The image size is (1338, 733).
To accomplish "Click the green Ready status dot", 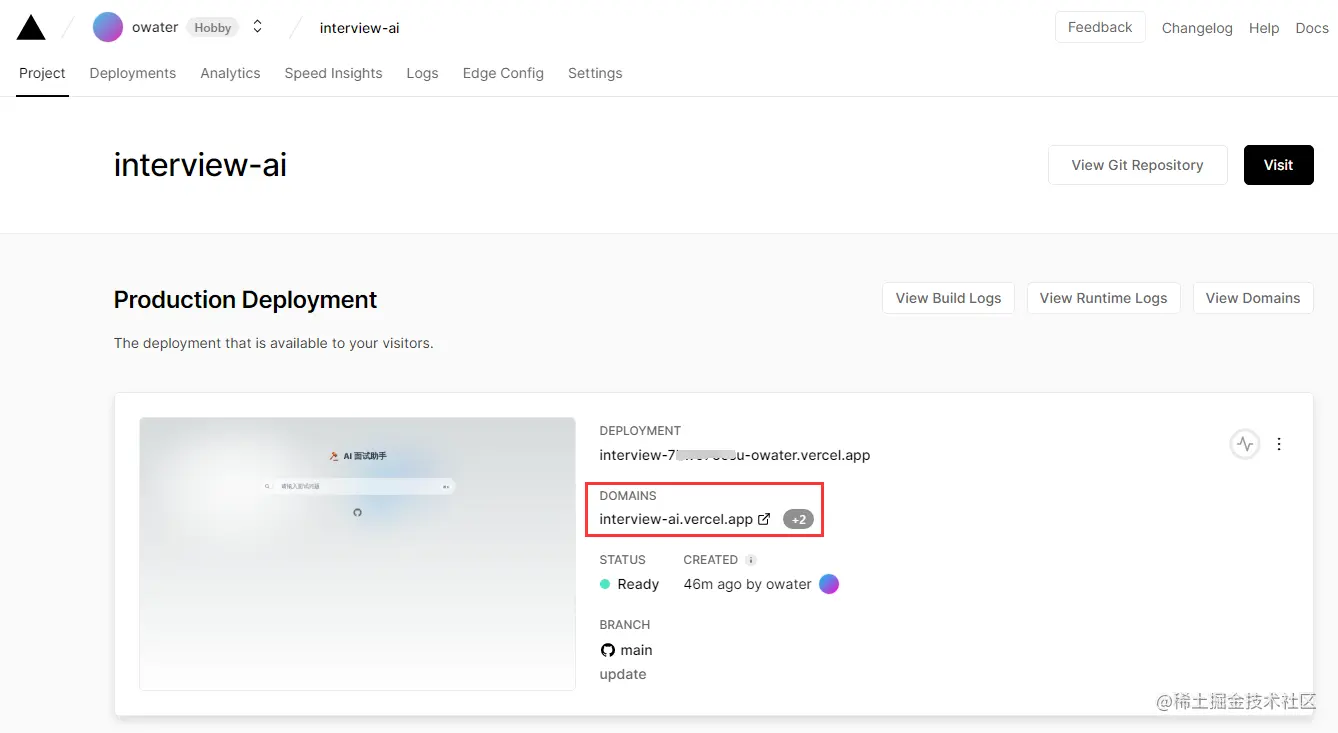I will click(605, 584).
